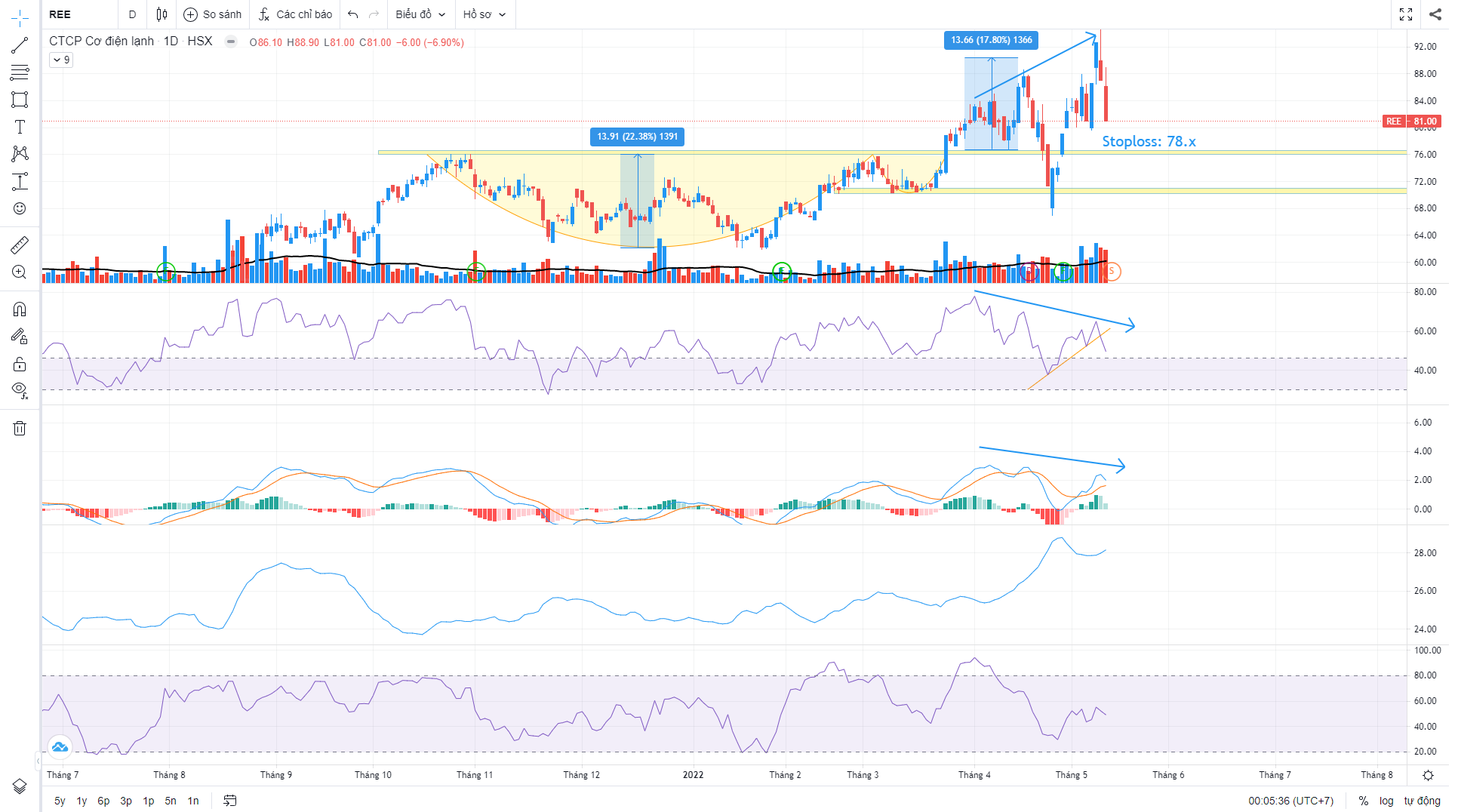Screen dimensions: 1458x812
Task: Set date range to 3p
Action: tap(126, 801)
